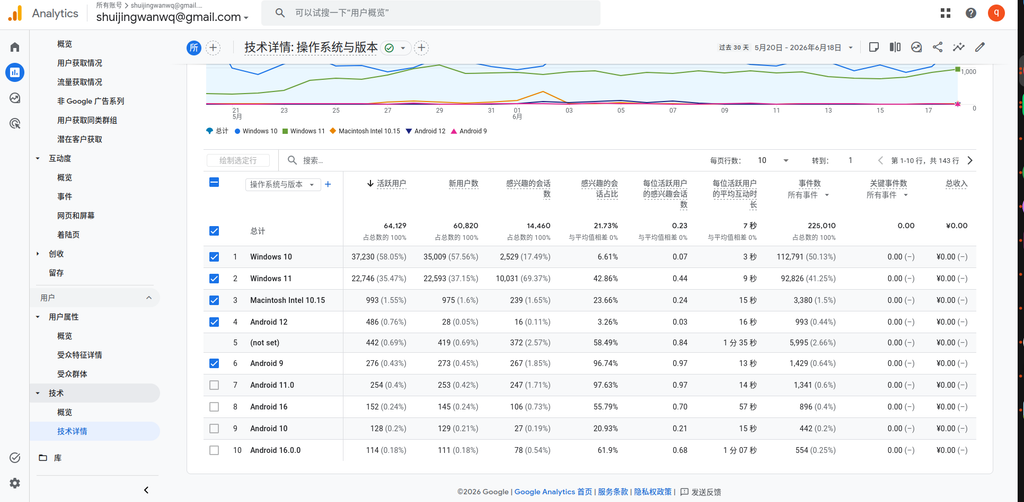This screenshot has width=1024, height=502.
Task: Open 用户获取情况 in the sidebar
Action: coord(79,63)
